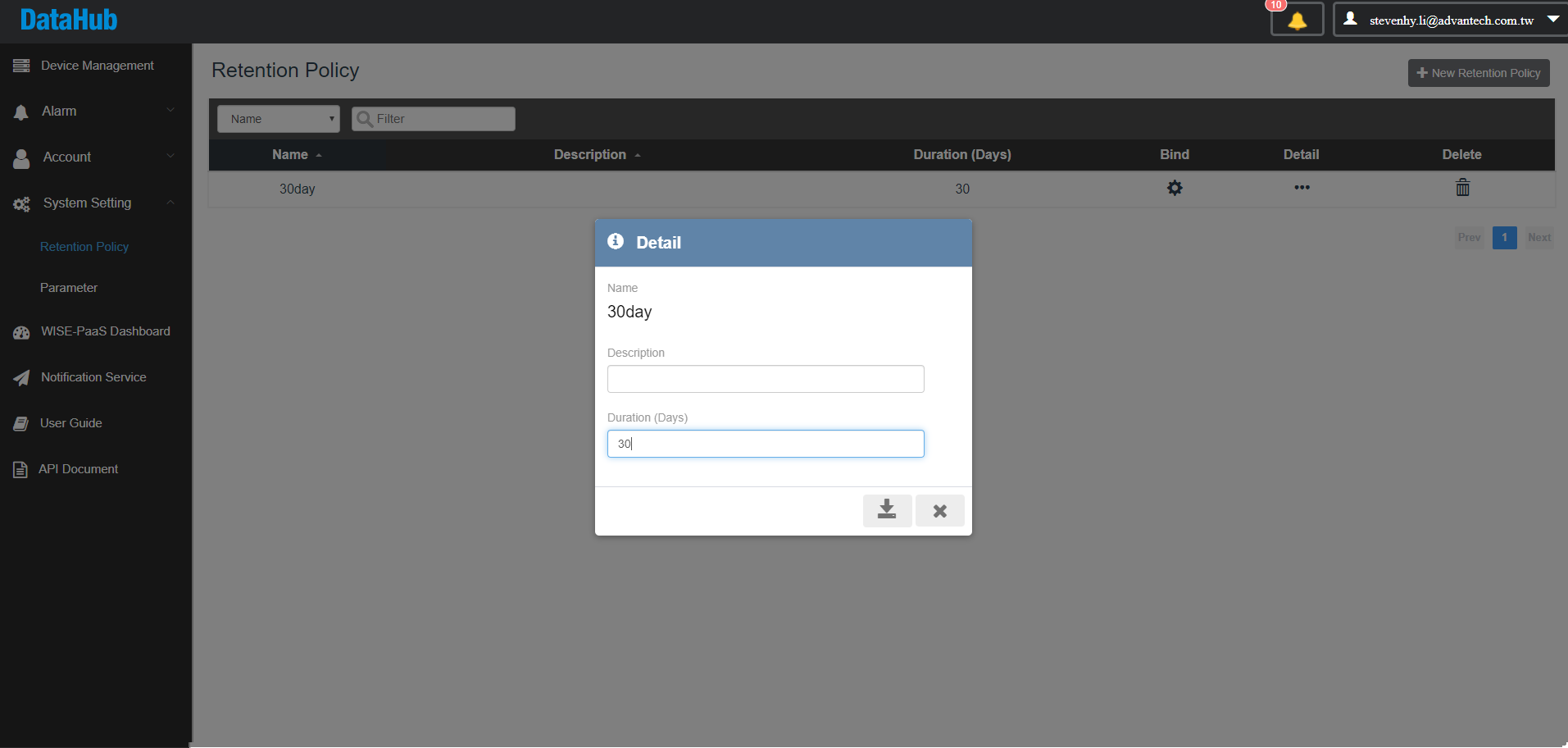The width and height of the screenshot is (1568, 748).
Task: Click the User Guide book icon
Action: point(21,424)
